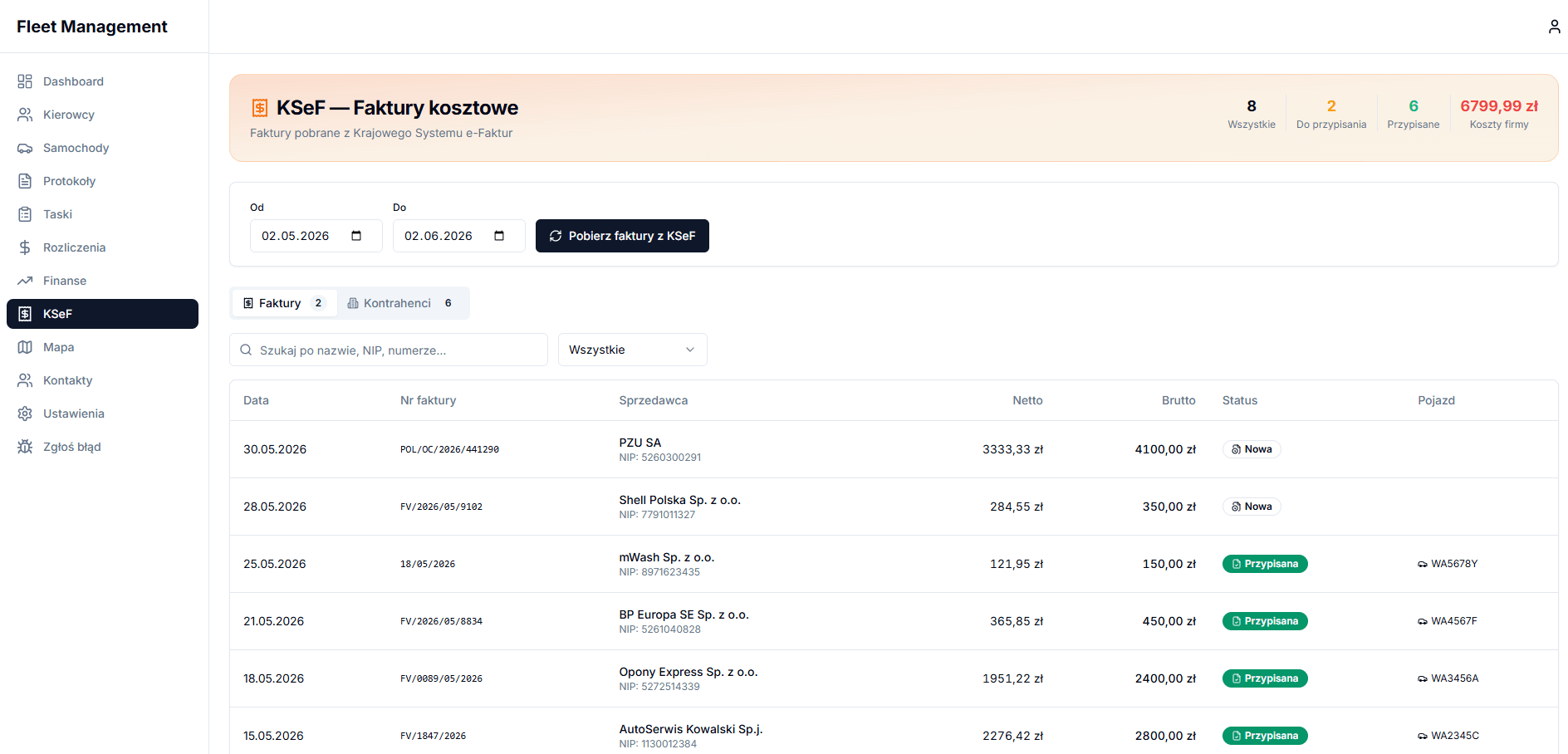Click seller name PZU SA
Image resolution: width=1568 pixels, height=754 pixels.
[x=640, y=443]
